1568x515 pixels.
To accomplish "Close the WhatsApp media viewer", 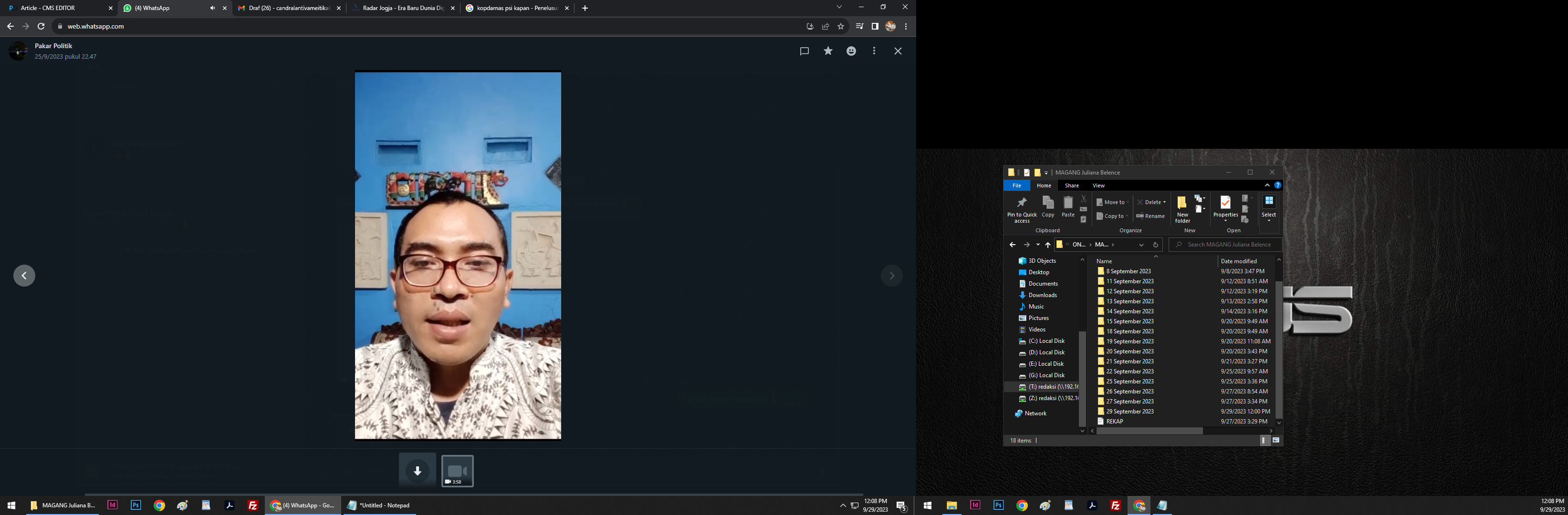I will click(x=898, y=51).
